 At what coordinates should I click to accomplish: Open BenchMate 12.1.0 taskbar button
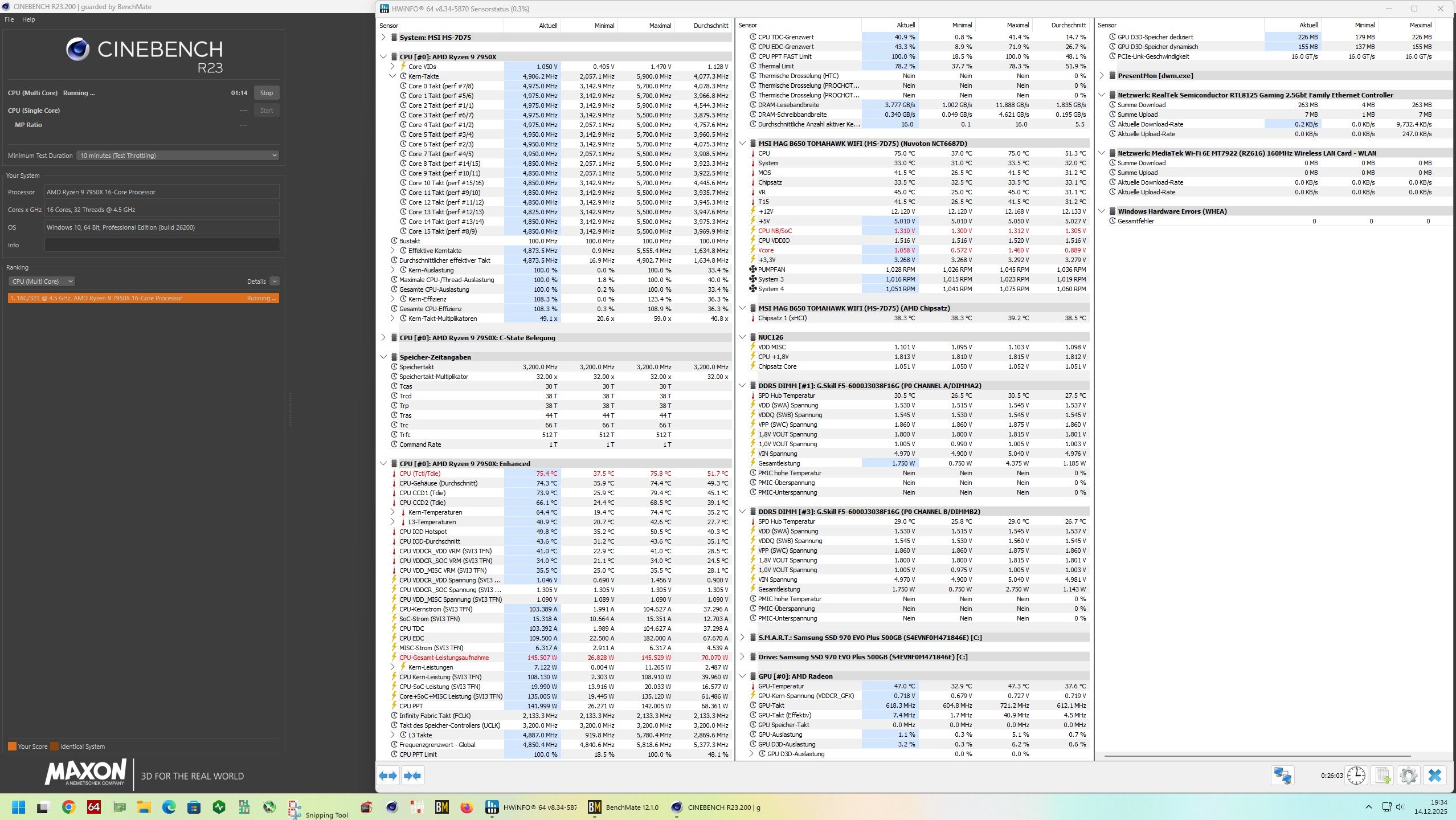click(x=623, y=807)
